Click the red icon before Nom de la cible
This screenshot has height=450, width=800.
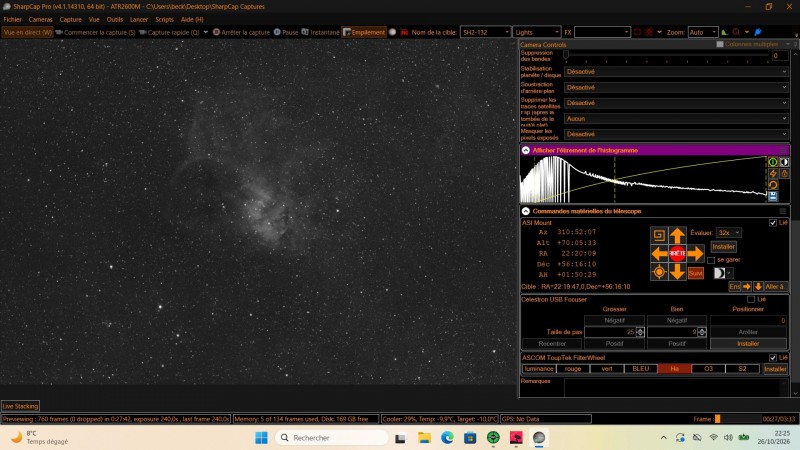pos(404,32)
